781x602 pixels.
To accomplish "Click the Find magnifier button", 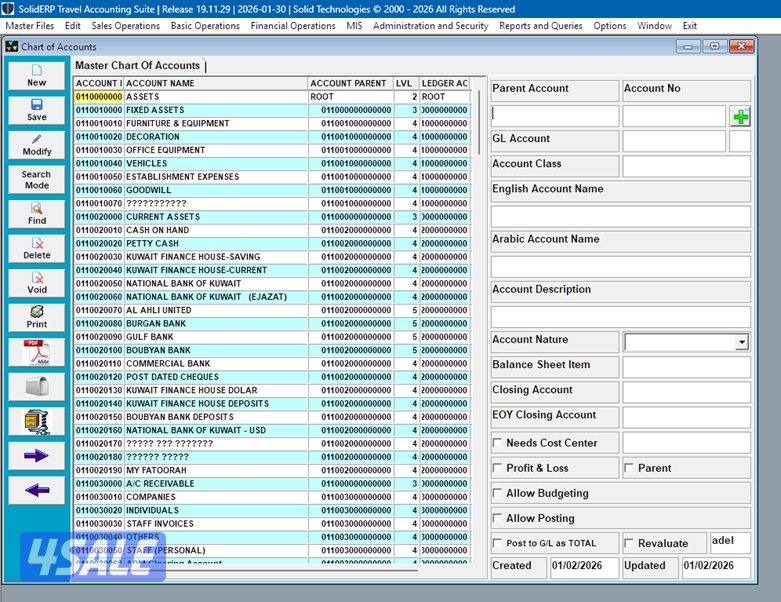I will point(36,214).
